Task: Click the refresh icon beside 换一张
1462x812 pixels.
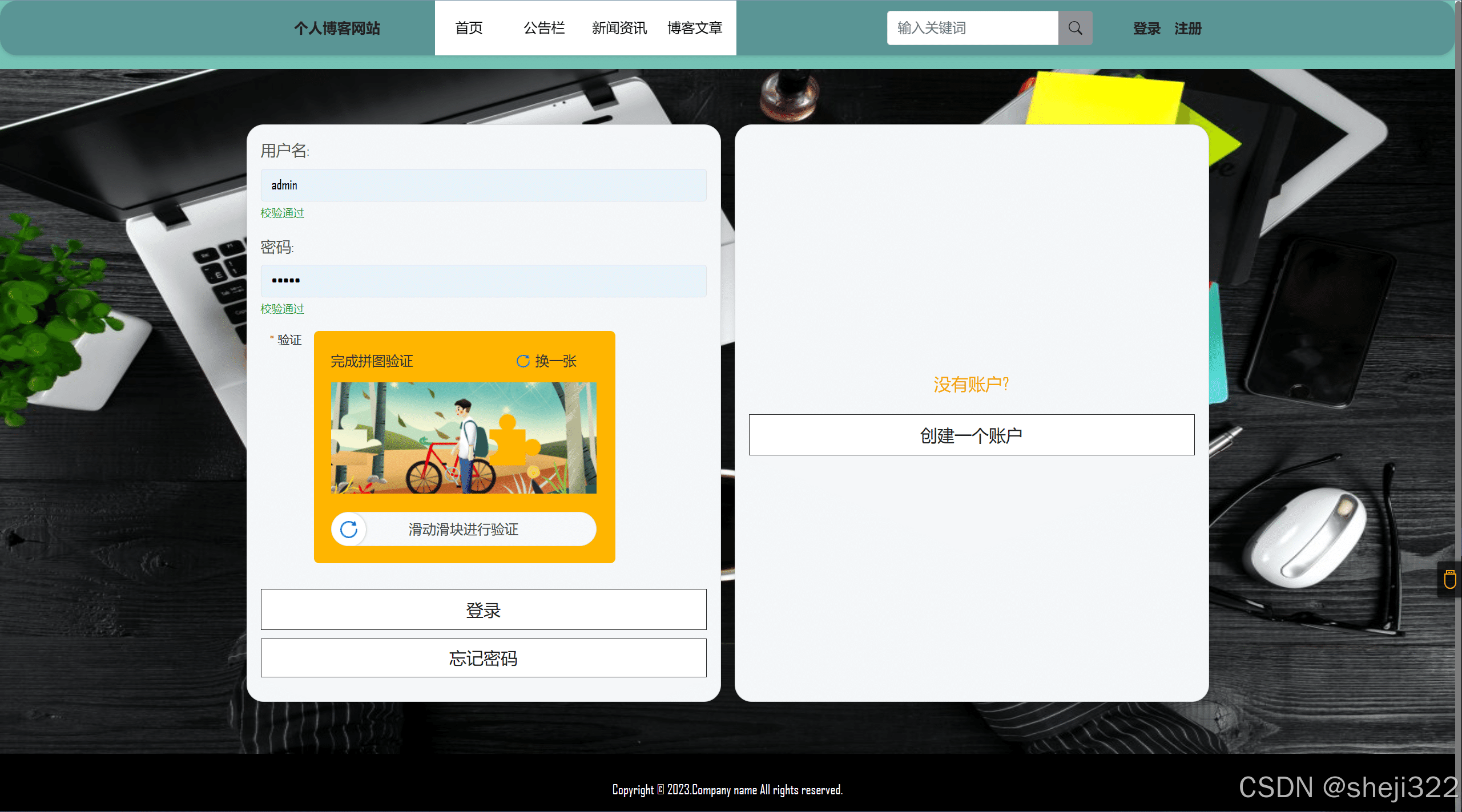Action: (x=522, y=361)
